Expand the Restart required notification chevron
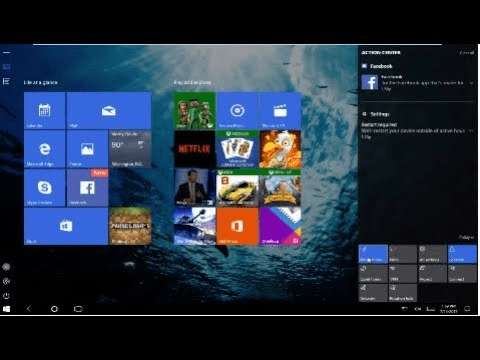 (x=471, y=131)
